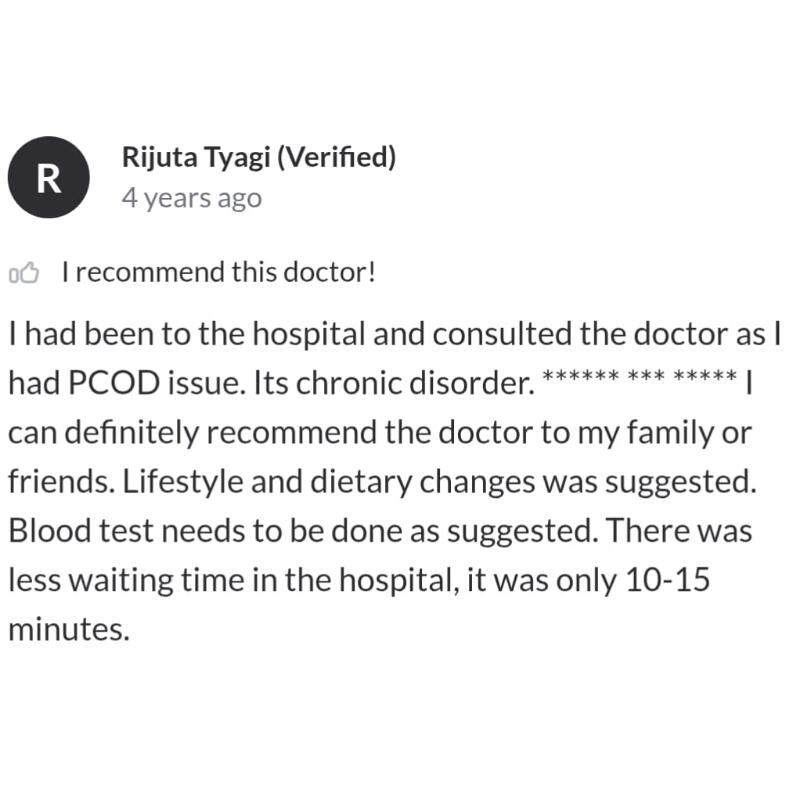Click the 'Blood test needs' sentence
Viewport: 800px width, 800px height.
coord(304,531)
